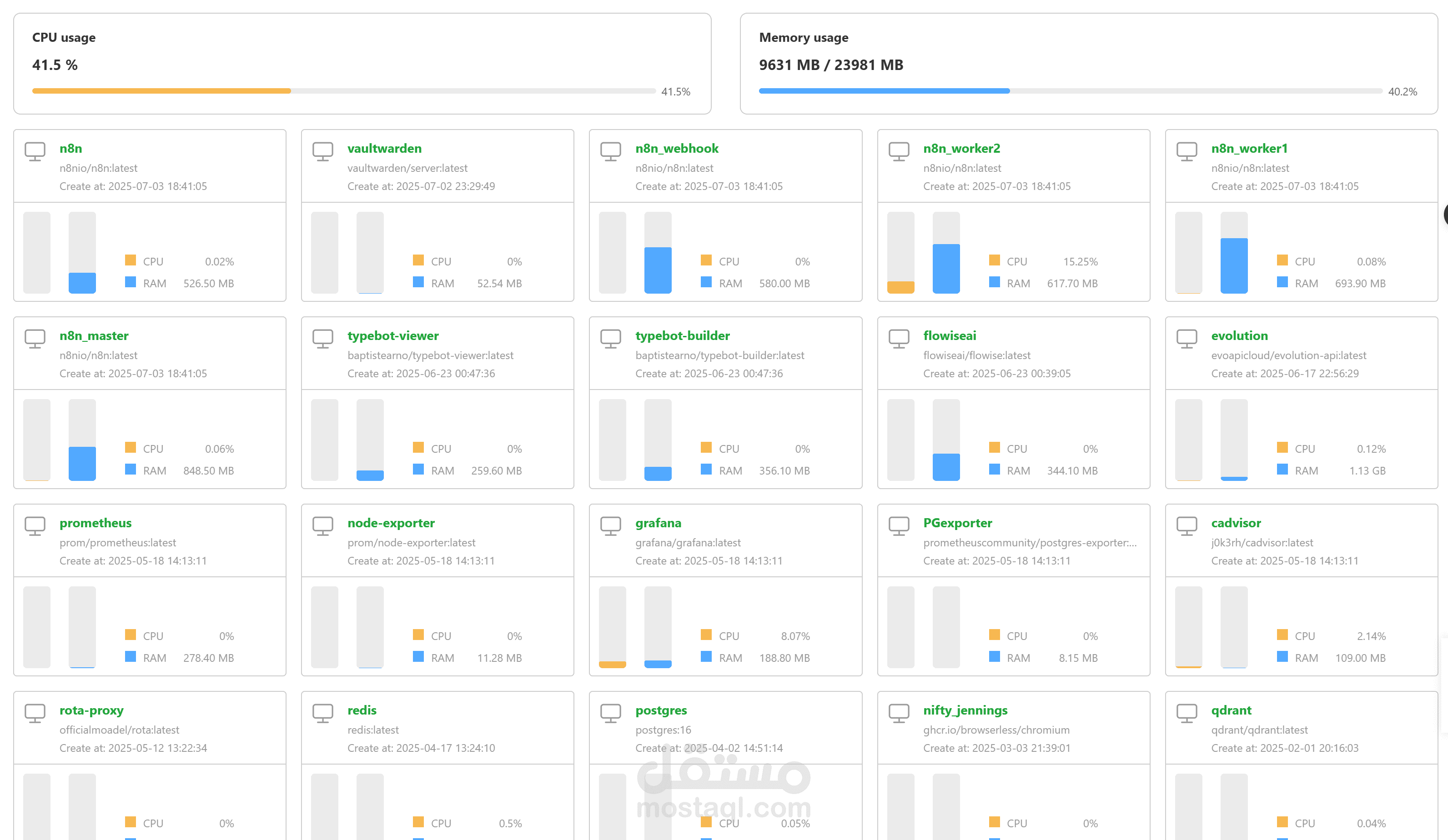Click the 'baptistearno/typebot-builder:latest' image name
This screenshot has height=840, width=1448.
(719, 355)
